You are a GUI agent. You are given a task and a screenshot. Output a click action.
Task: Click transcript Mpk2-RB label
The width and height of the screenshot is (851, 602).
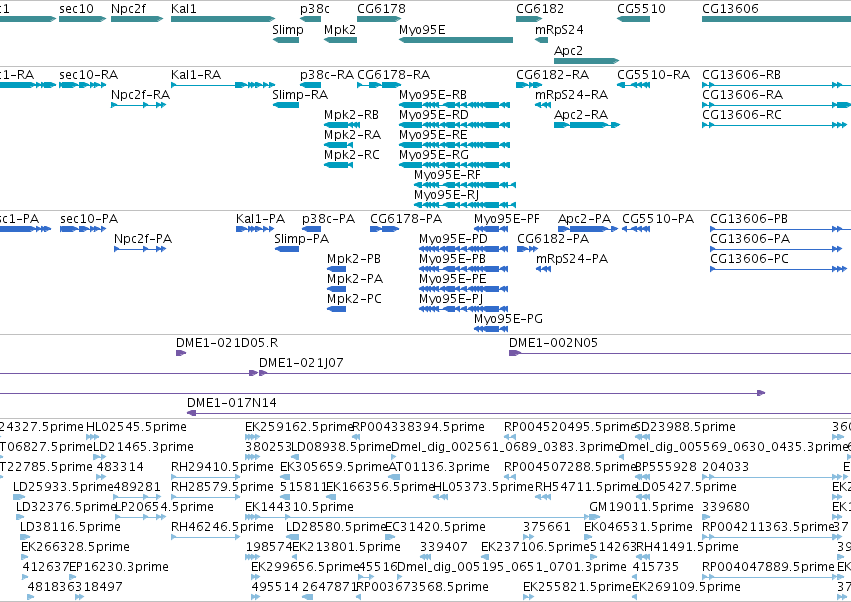pos(351,115)
